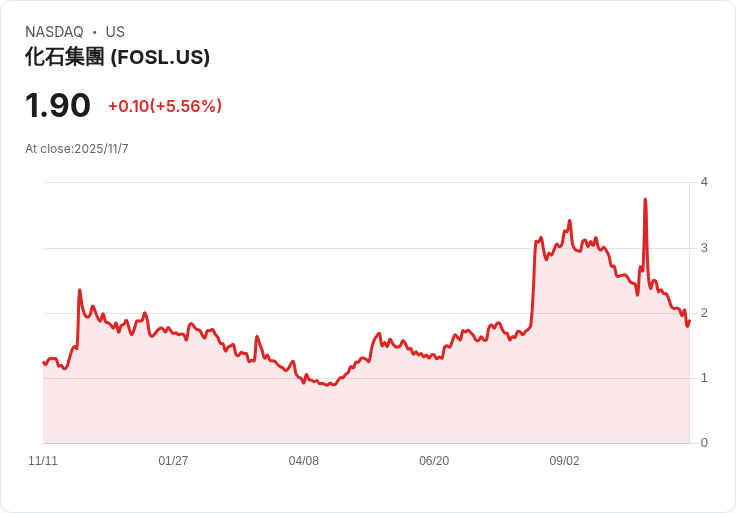736x513 pixels.
Task: Click the stock name 化石集團 (FOSL.US)
Action: coord(117,57)
